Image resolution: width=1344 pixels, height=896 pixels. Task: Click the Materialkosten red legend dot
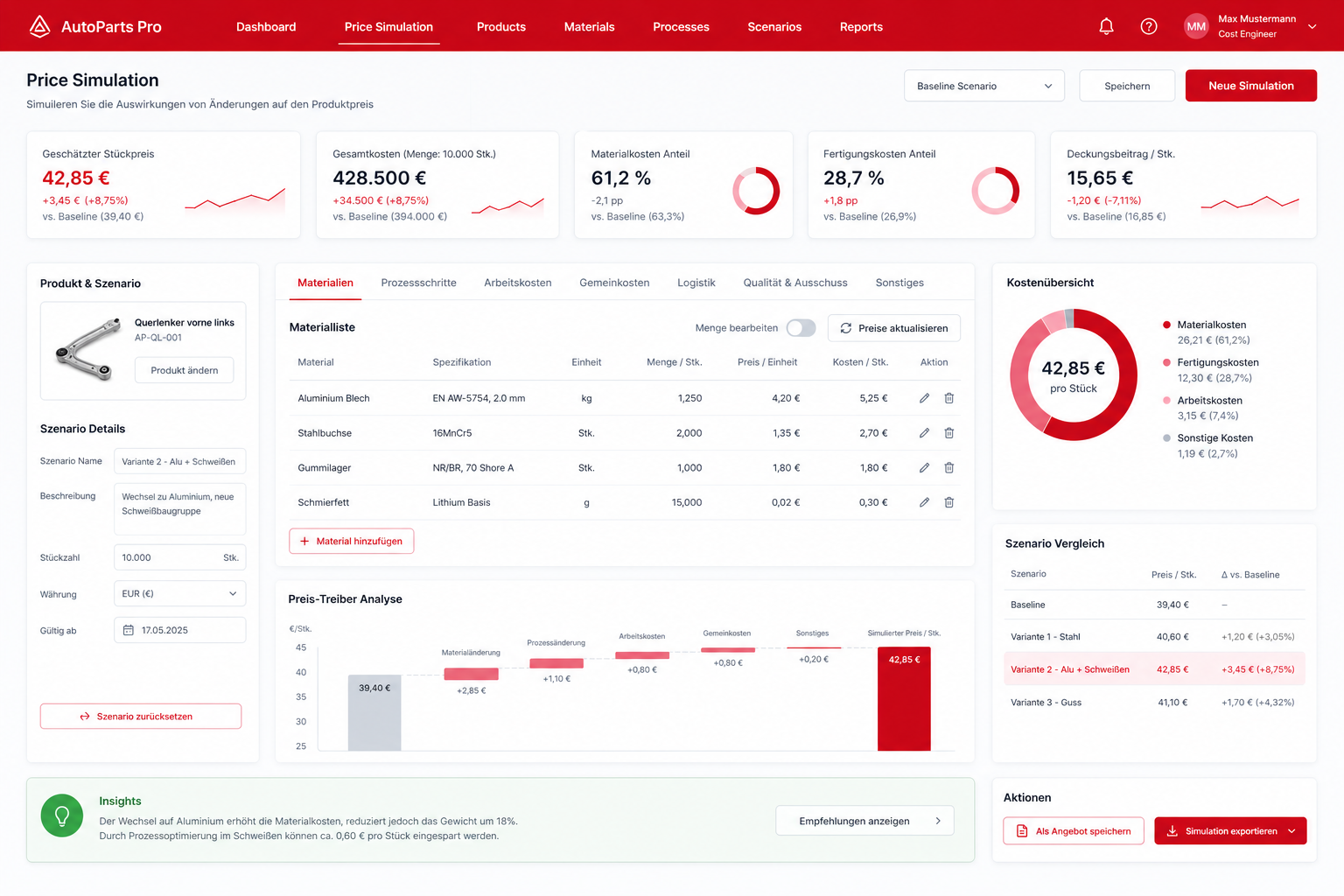pyautogui.click(x=1166, y=325)
